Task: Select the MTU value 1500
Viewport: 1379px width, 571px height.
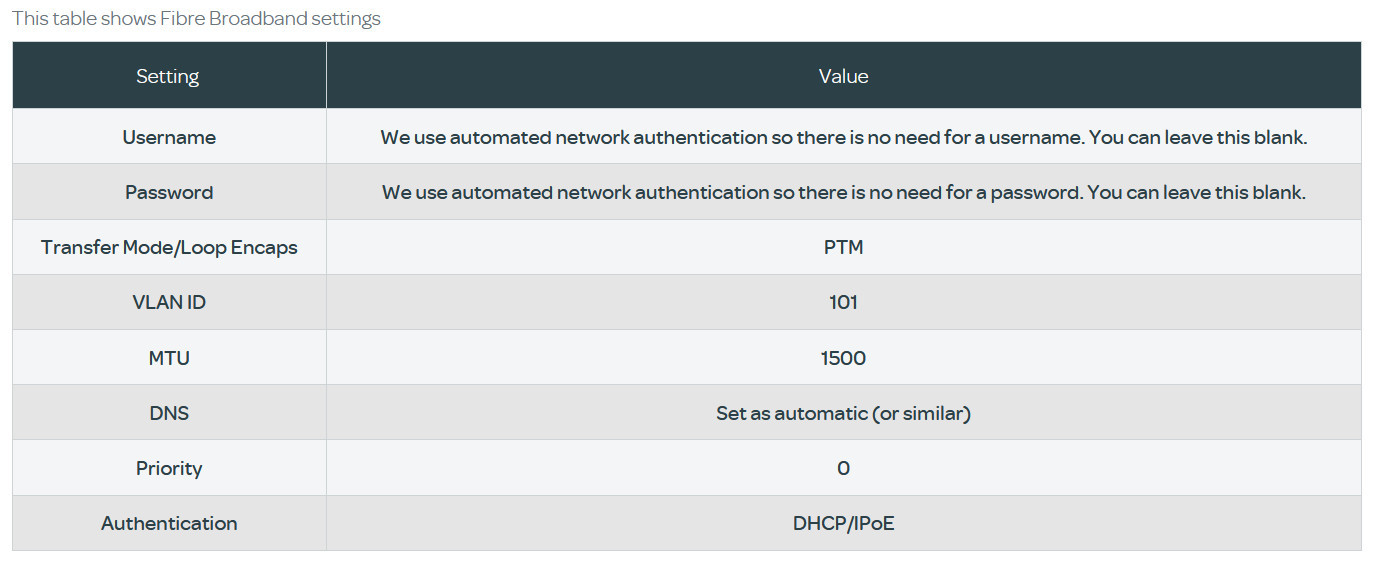Action: point(843,358)
